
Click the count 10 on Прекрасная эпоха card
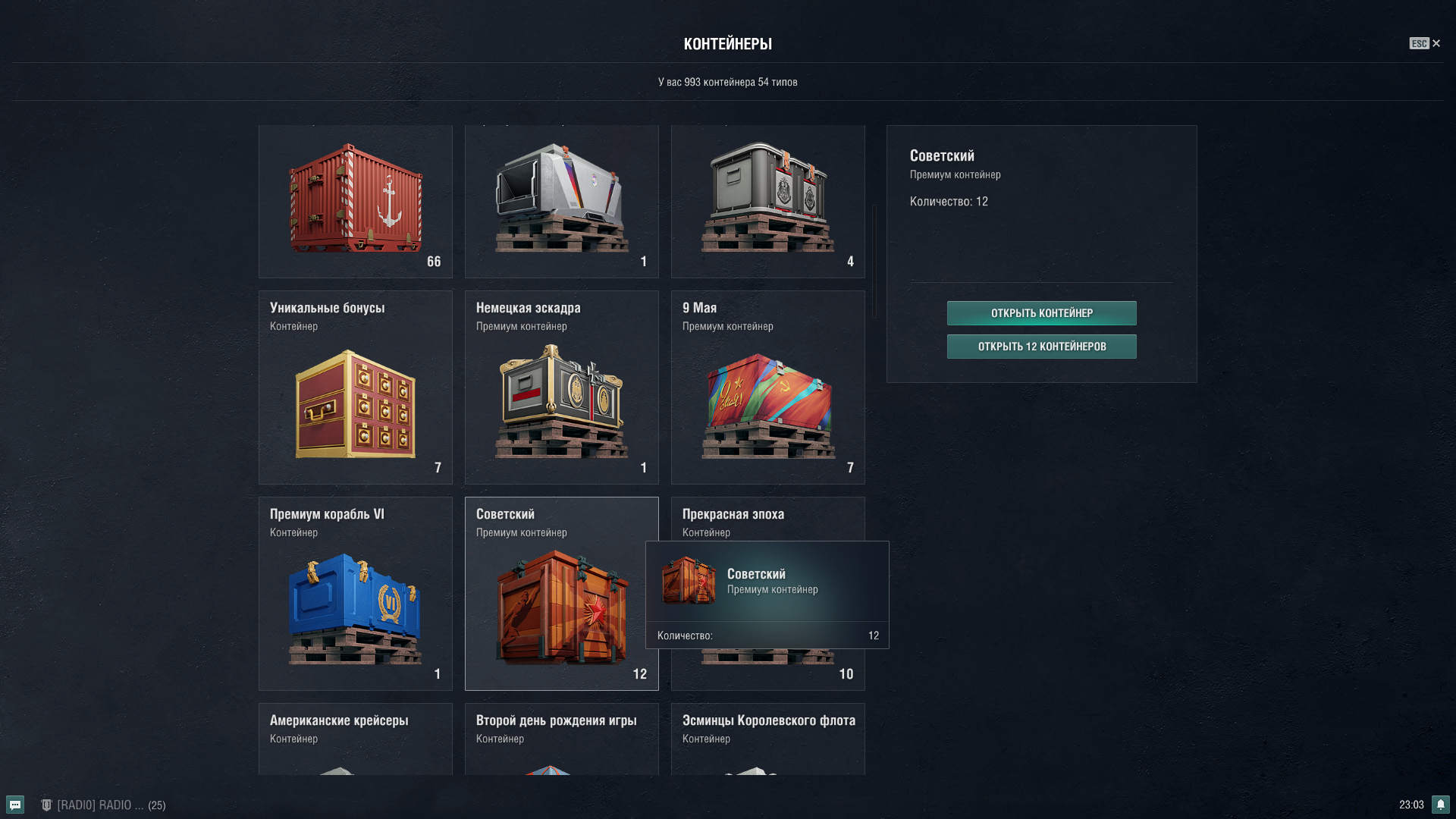point(846,674)
